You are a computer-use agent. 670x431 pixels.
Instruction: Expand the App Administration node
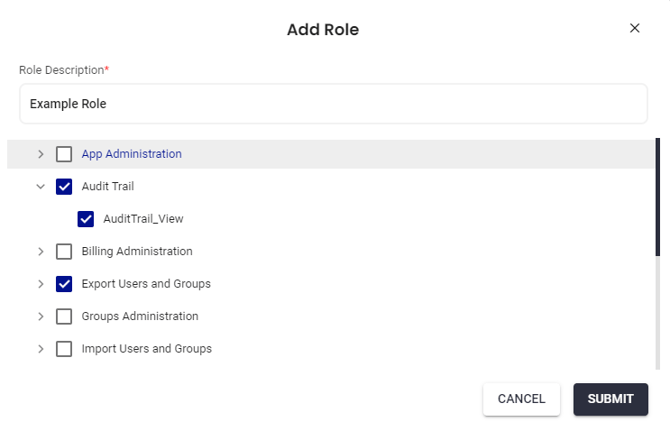point(41,154)
